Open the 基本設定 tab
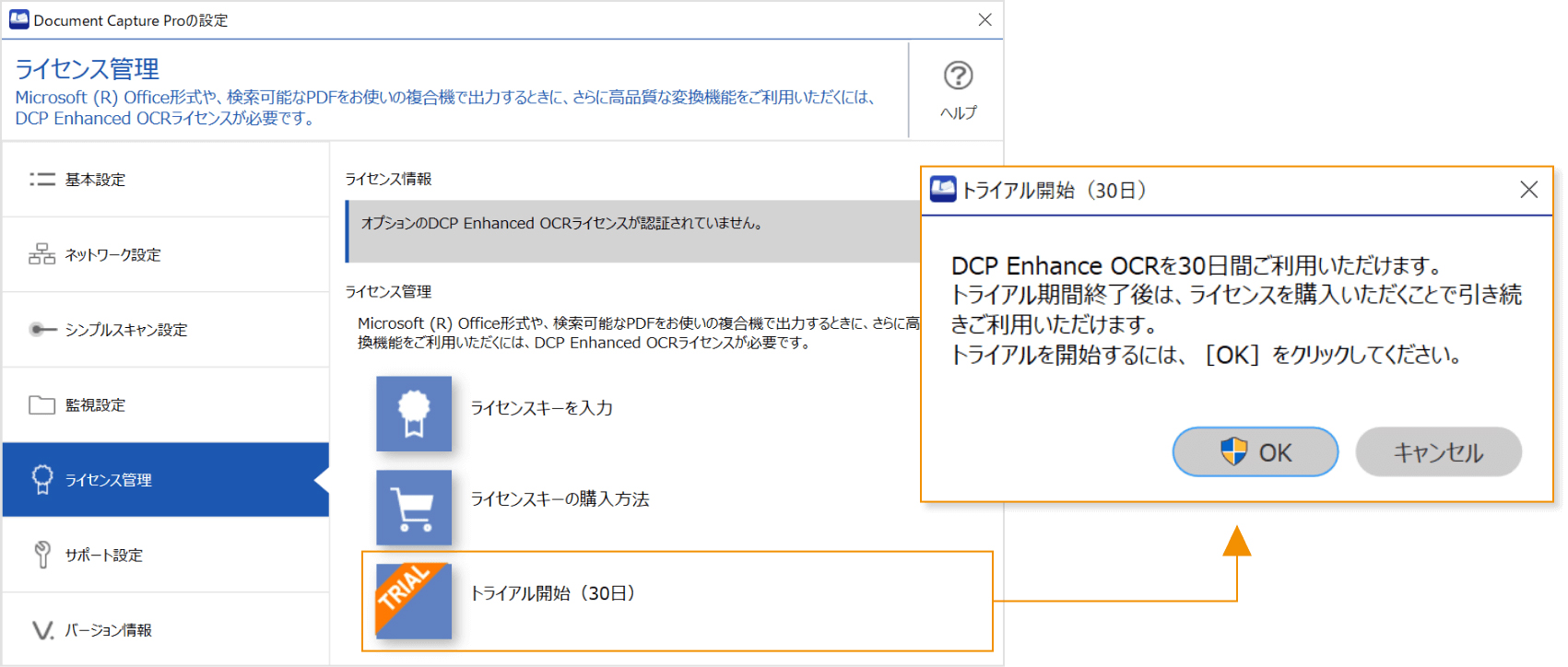1568x667 pixels. pyautogui.click(x=95, y=180)
